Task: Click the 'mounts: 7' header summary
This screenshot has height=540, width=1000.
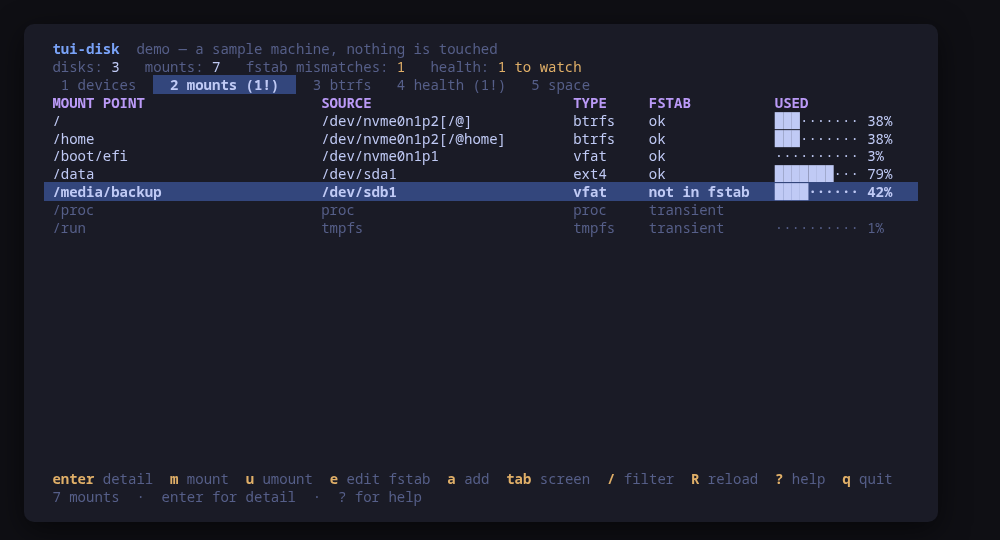Action: (182, 67)
